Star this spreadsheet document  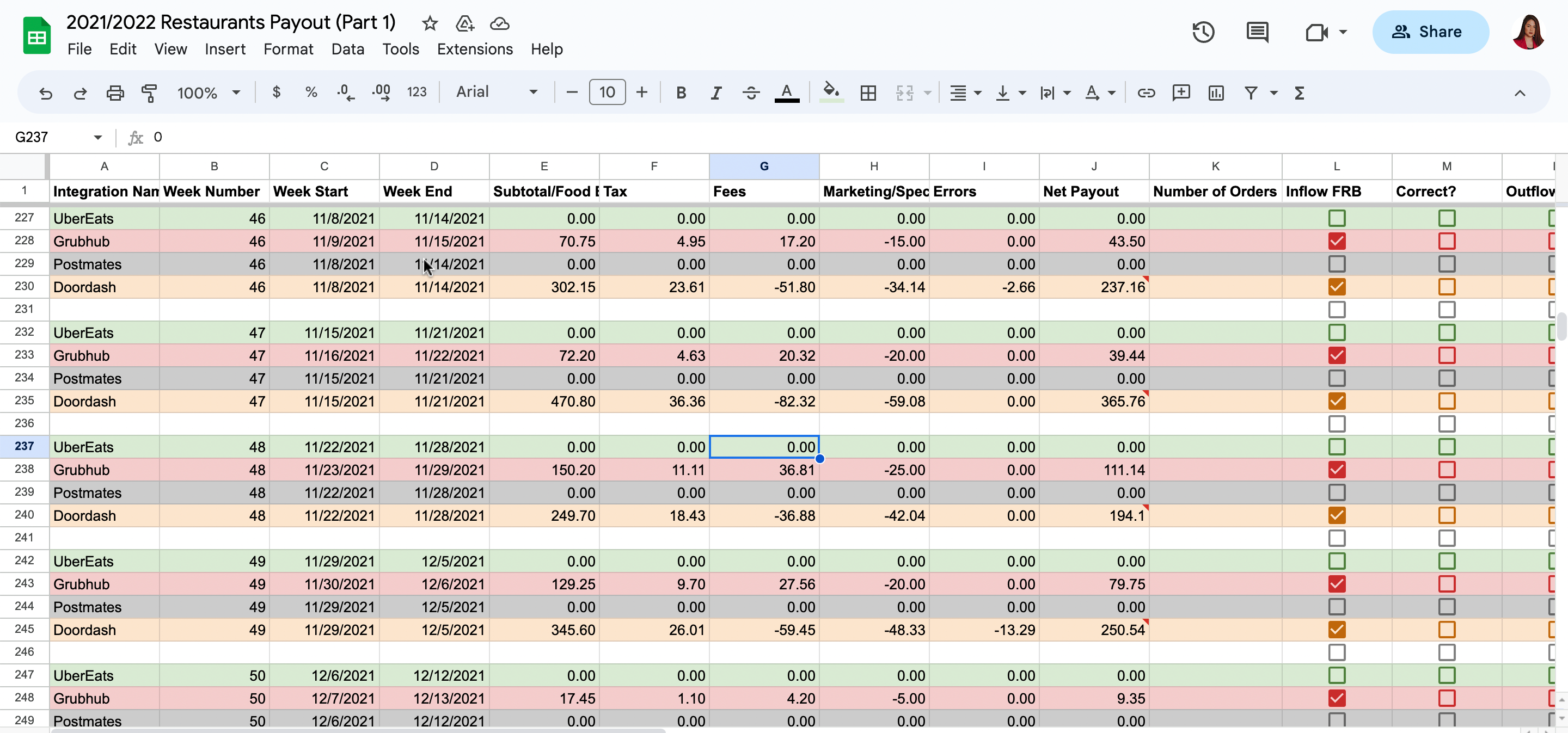coord(430,23)
